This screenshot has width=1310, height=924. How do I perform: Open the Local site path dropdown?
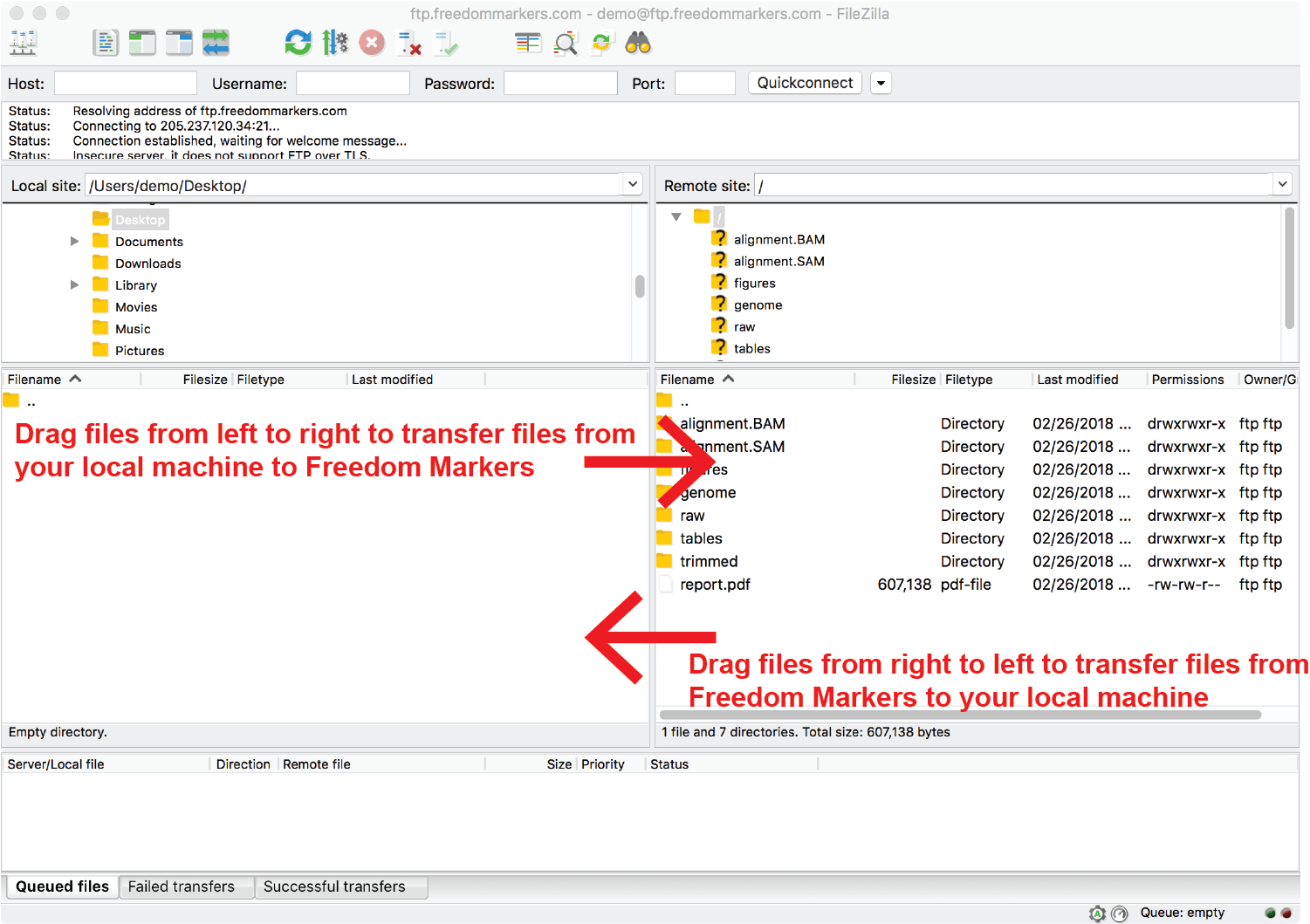[x=633, y=185]
